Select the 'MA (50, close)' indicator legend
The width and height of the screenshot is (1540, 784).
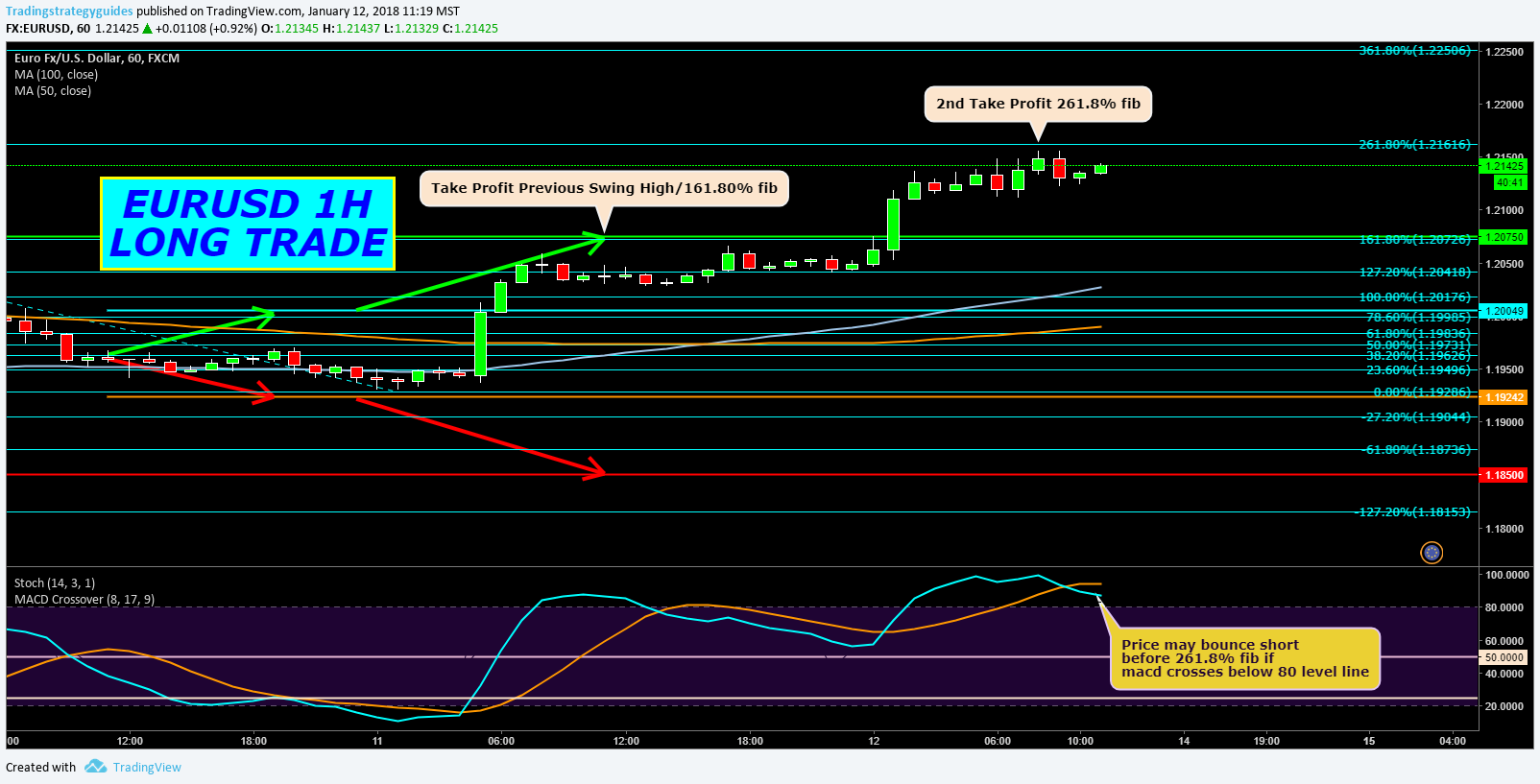[53, 90]
